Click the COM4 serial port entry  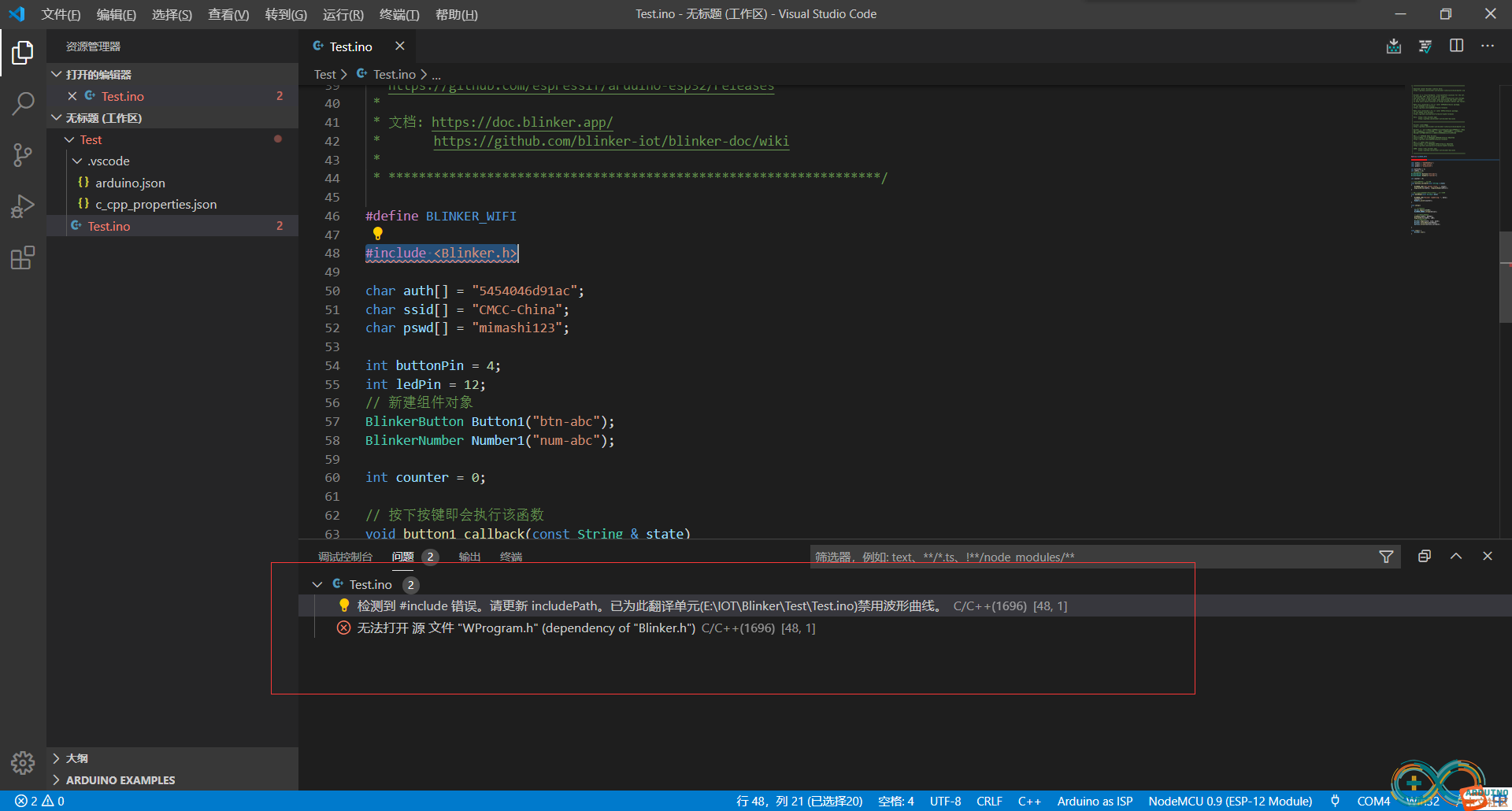coord(1373,801)
